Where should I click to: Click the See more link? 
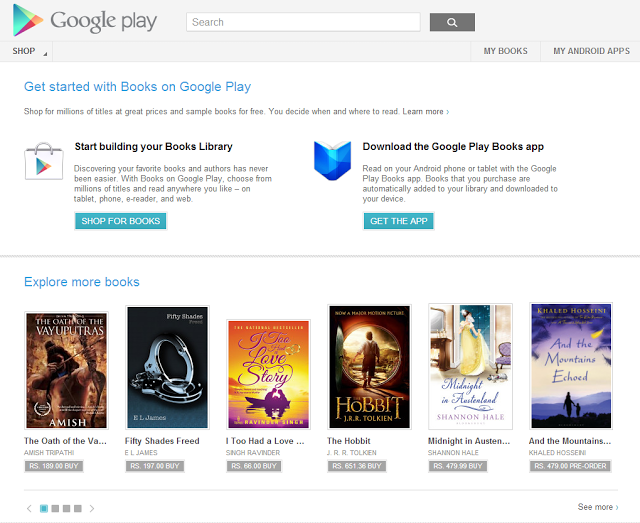point(598,507)
